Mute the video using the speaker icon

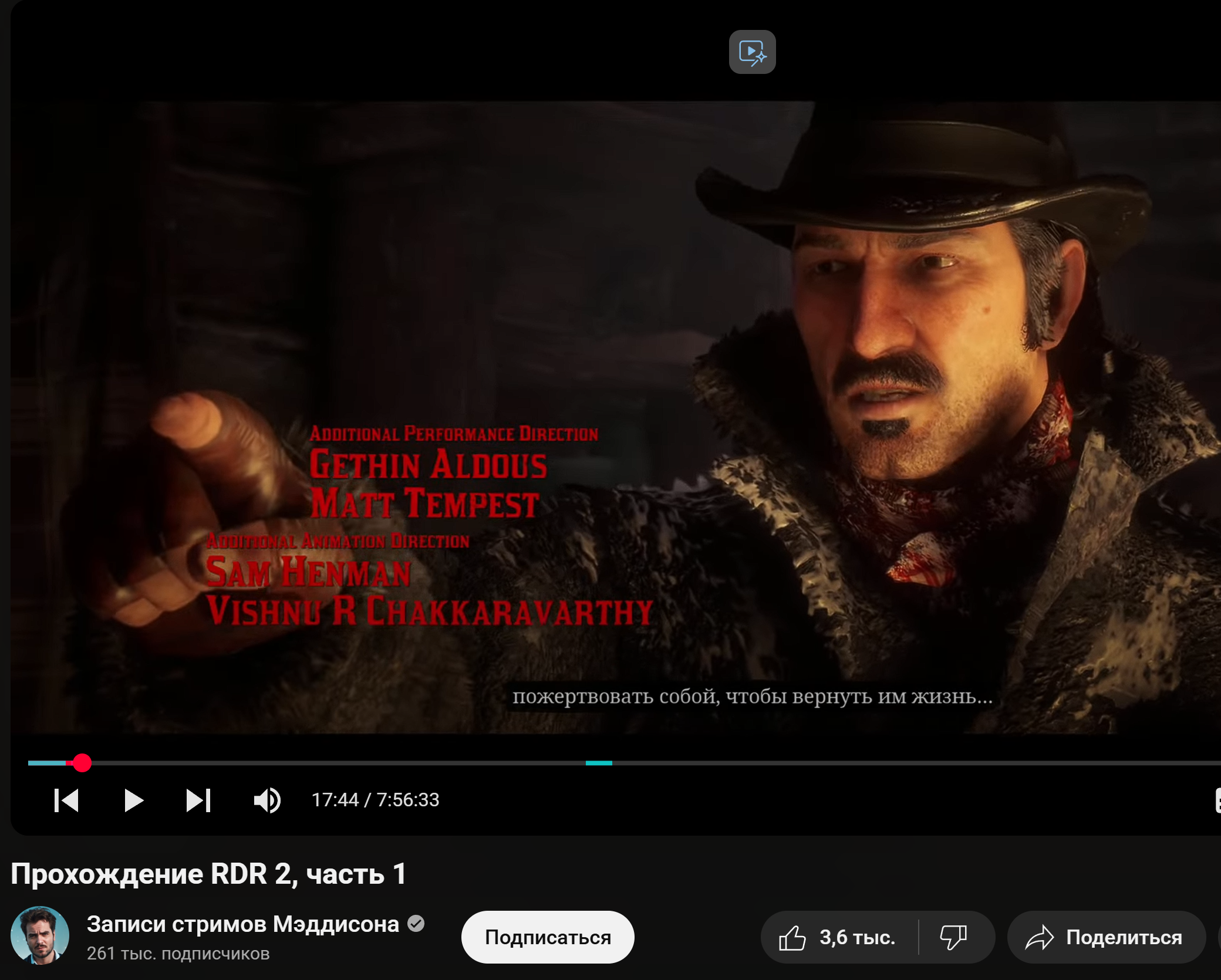coord(267,800)
